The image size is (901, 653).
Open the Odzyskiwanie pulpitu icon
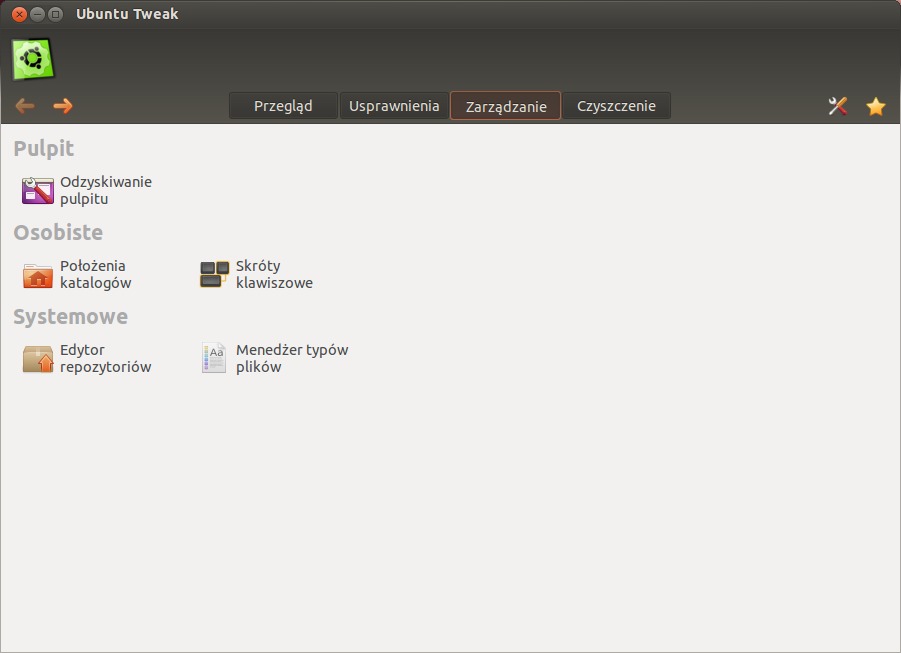click(38, 190)
